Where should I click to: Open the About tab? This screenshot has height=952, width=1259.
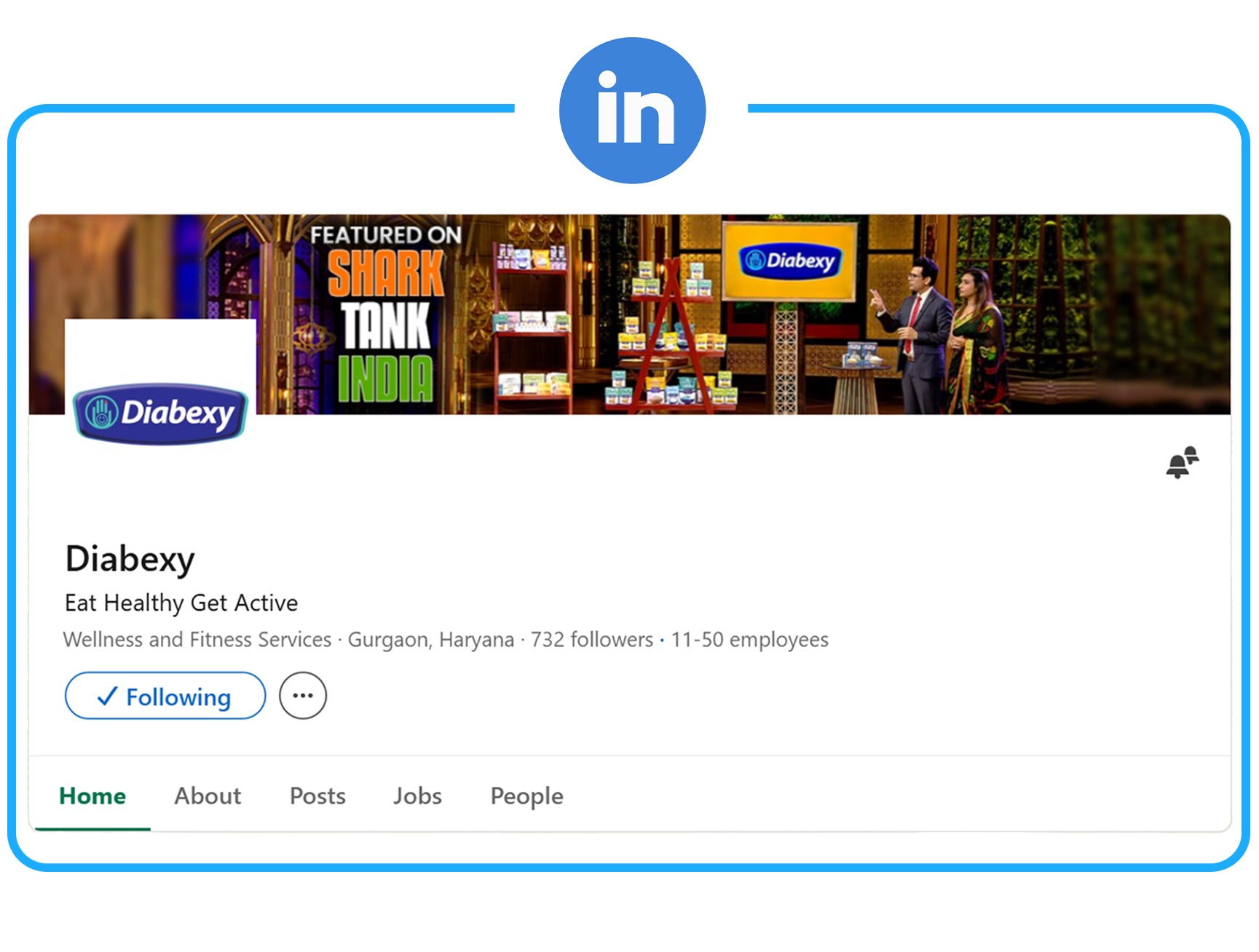[208, 796]
